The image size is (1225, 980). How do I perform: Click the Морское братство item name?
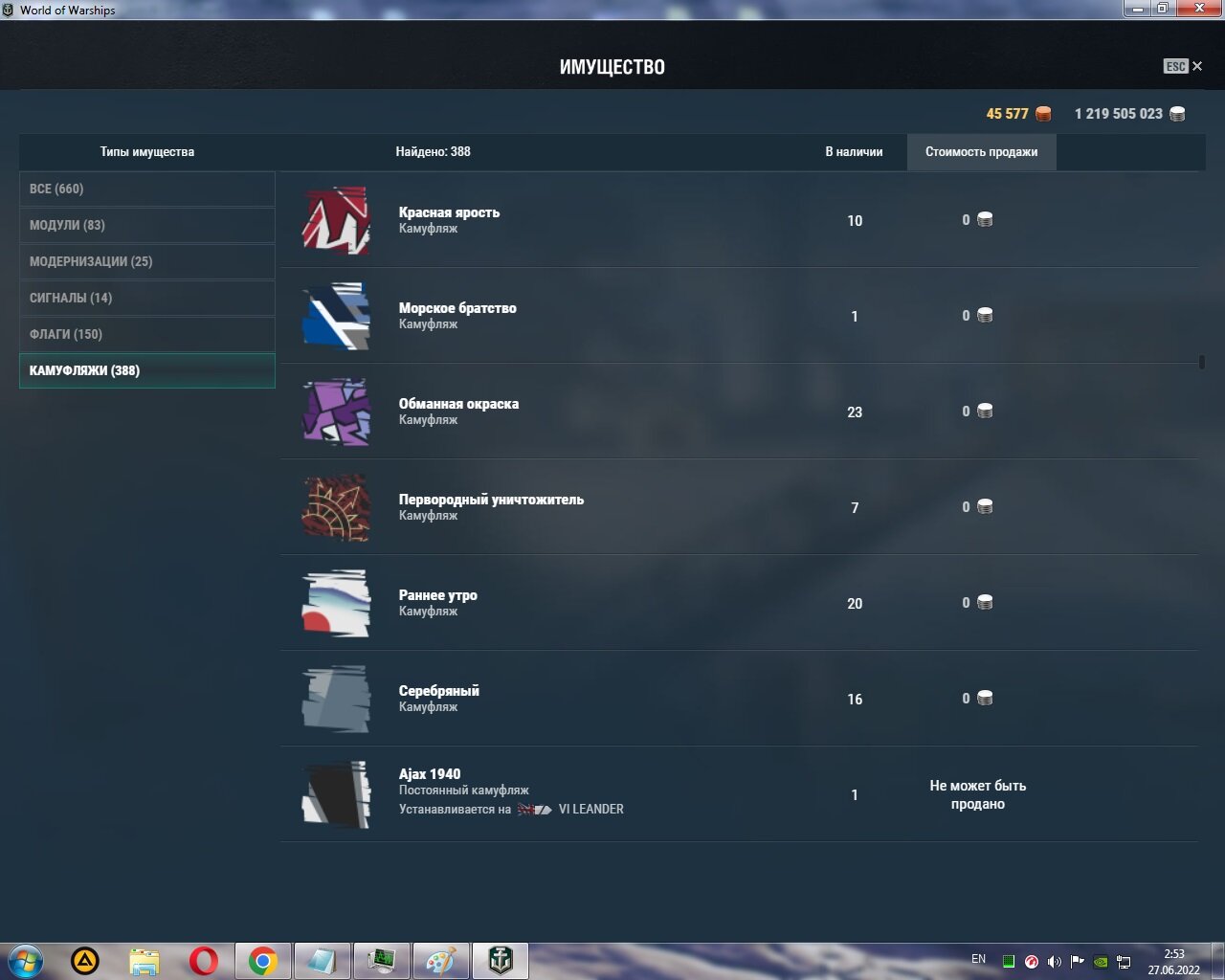click(x=457, y=308)
